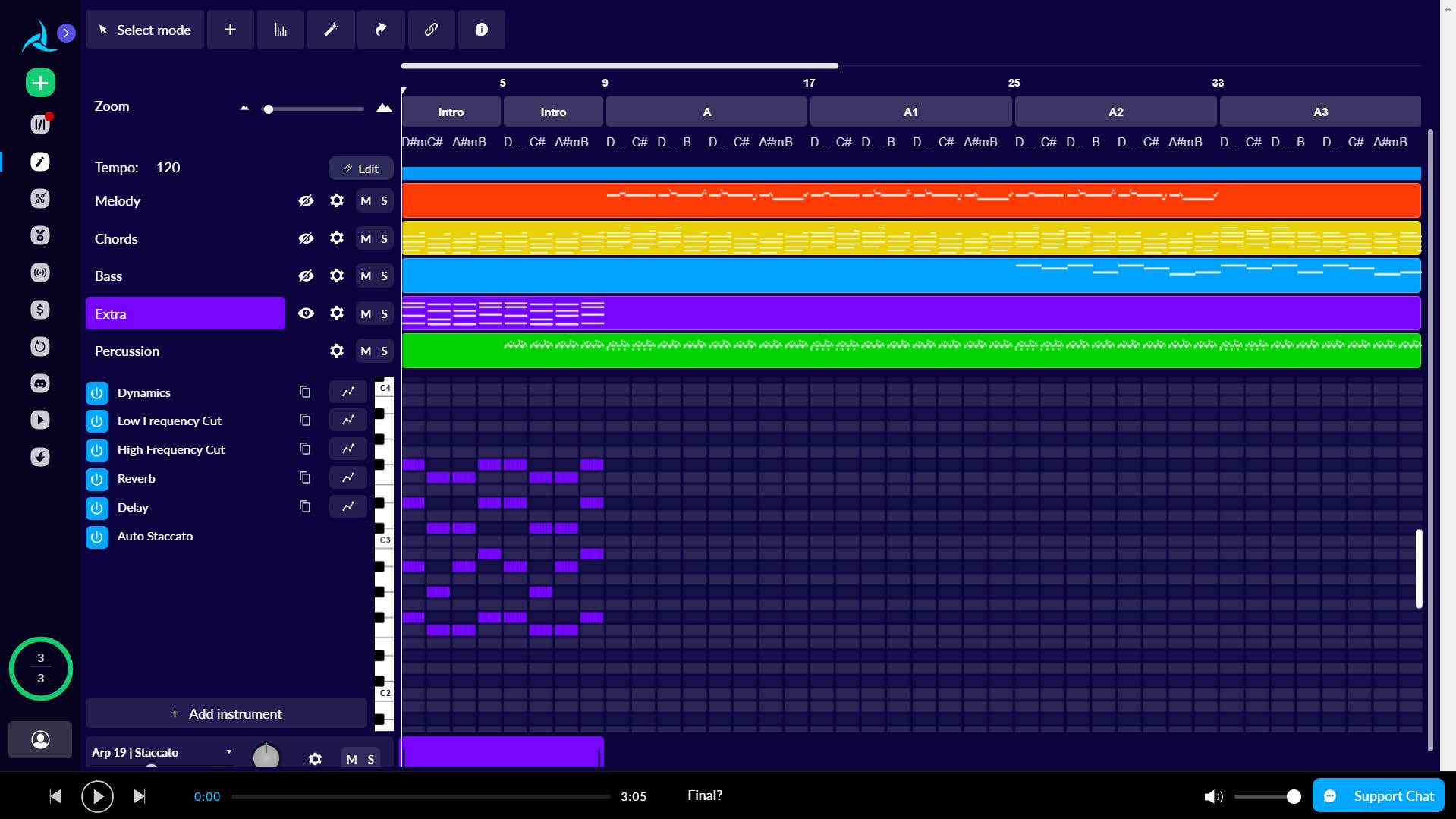Screen dimensions: 1456x819
Task: Open the user profile icon
Action: tap(40, 739)
